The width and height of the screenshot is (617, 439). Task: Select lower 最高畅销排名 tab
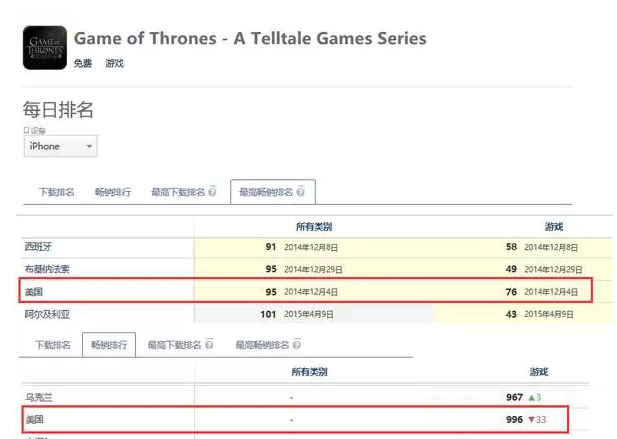(262, 345)
